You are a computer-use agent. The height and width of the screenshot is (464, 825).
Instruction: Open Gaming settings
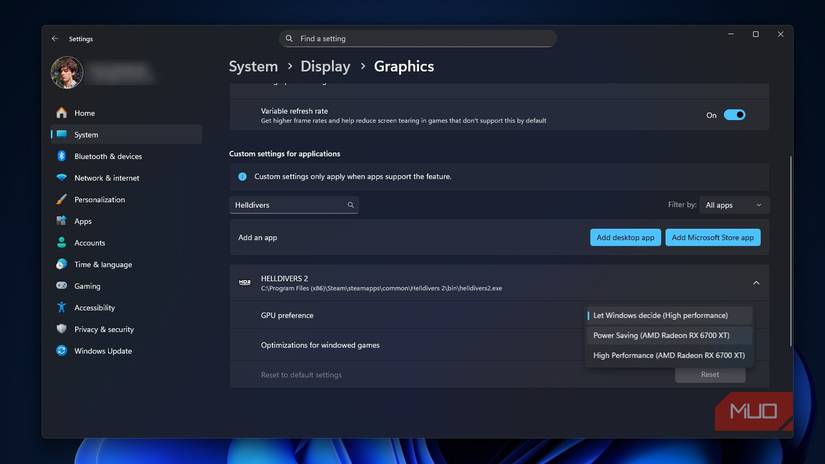(x=126, y=286)
